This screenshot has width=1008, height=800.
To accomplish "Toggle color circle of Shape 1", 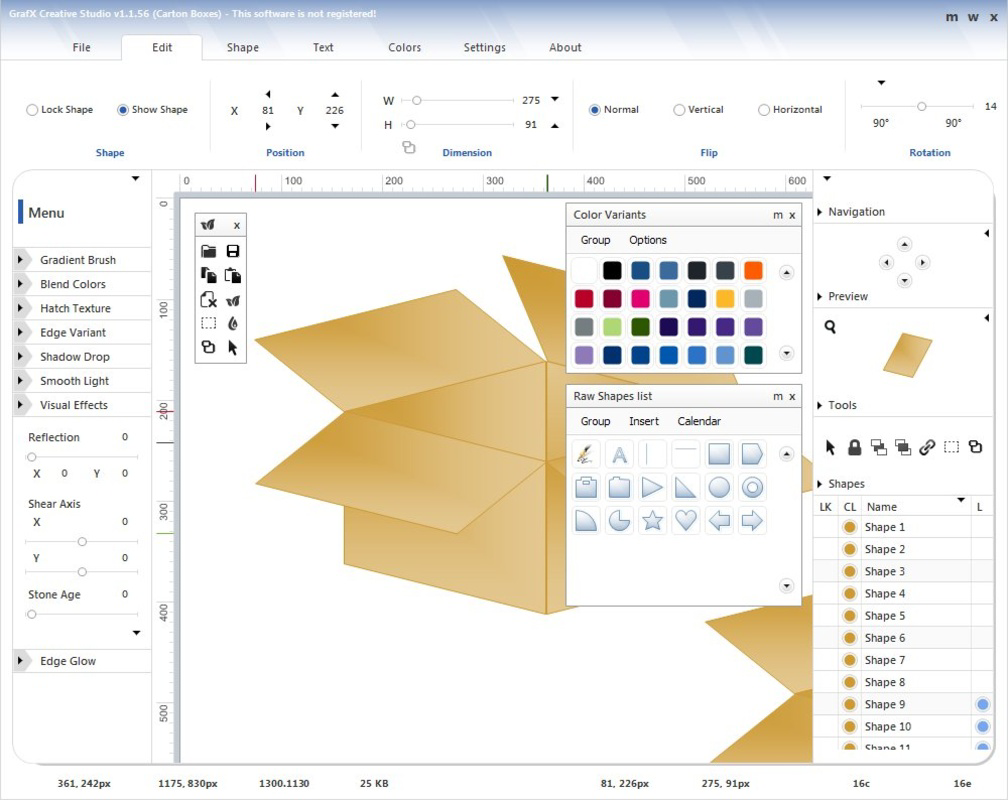I will pos(850,527).
